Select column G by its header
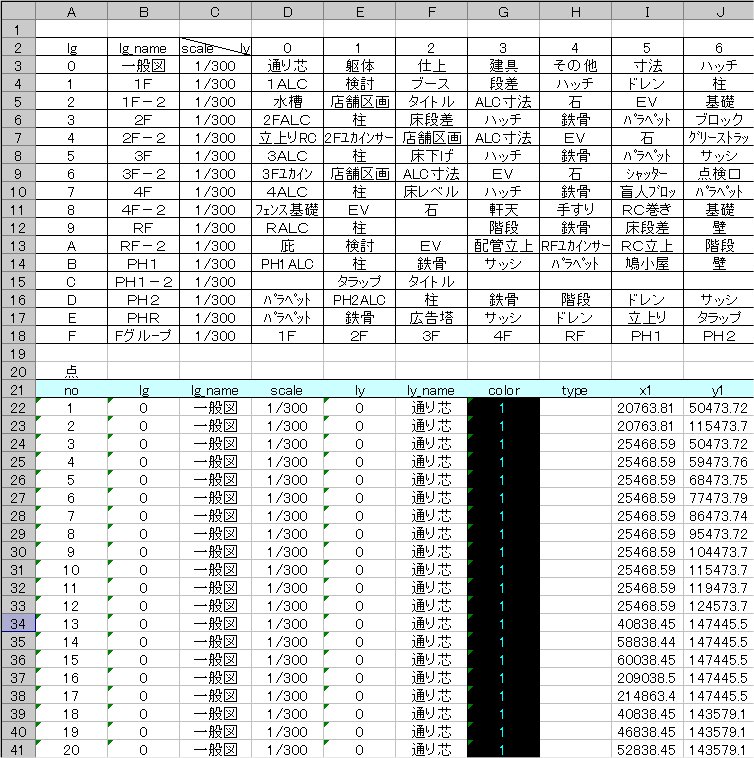 pos(503,10)
